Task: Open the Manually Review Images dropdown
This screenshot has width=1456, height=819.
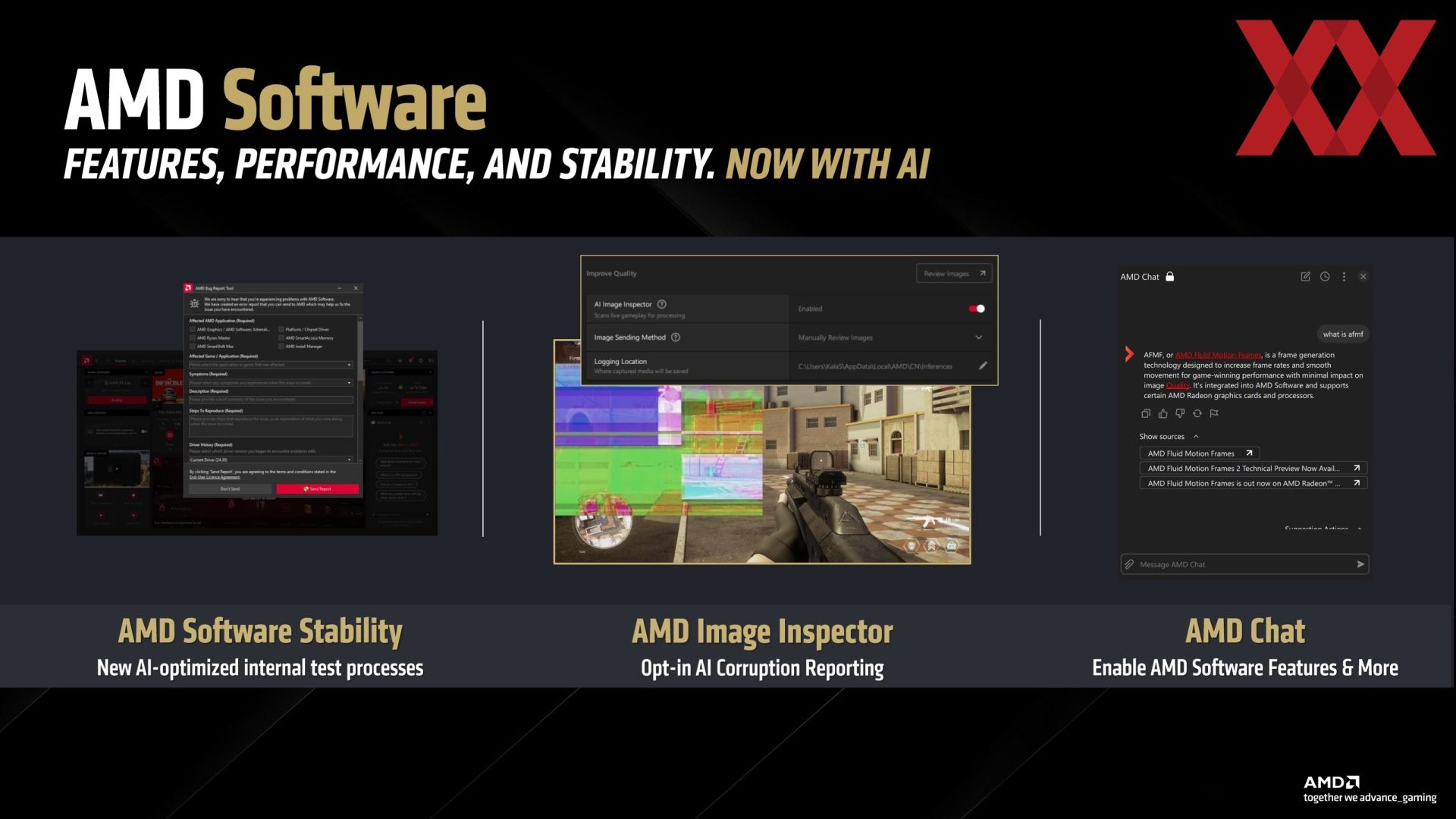Action: tap(890, 337)
